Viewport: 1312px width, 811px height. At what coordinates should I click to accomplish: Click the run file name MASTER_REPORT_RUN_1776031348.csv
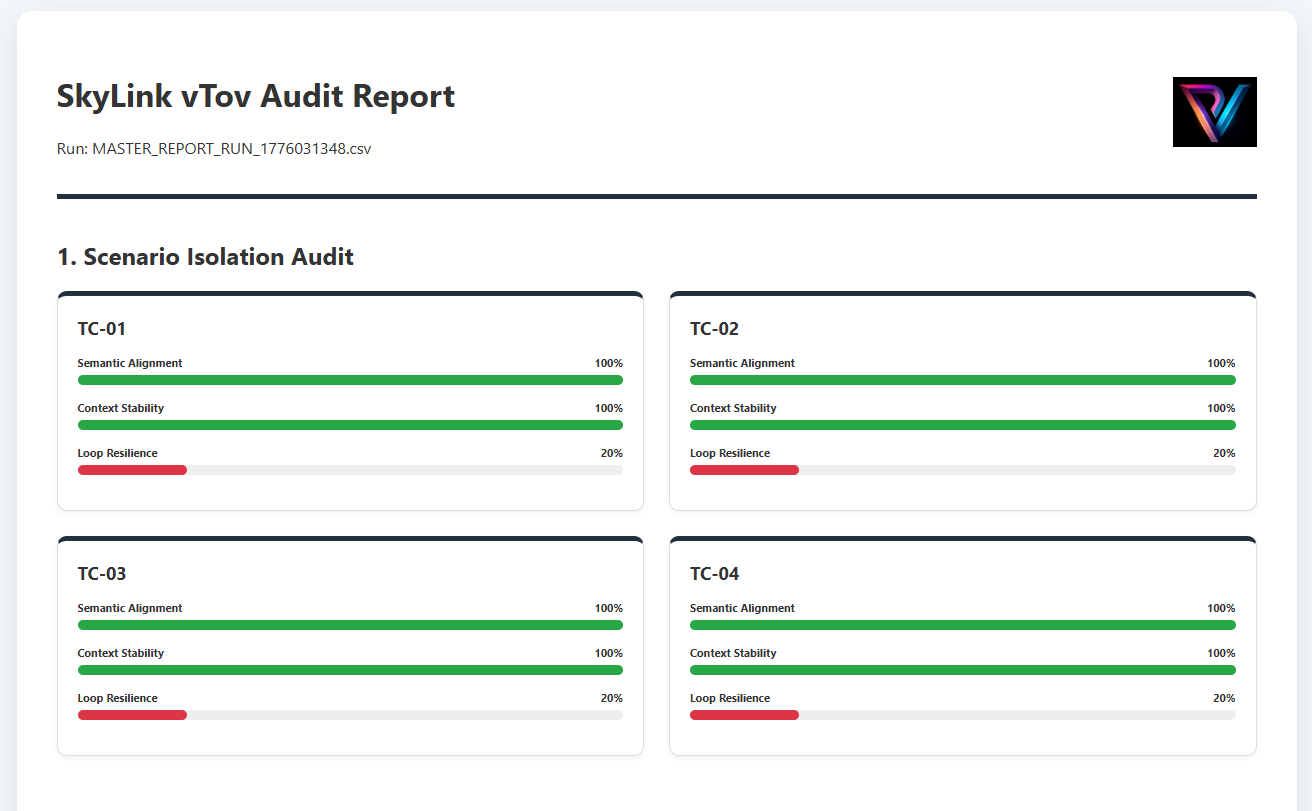coord(232,149)
